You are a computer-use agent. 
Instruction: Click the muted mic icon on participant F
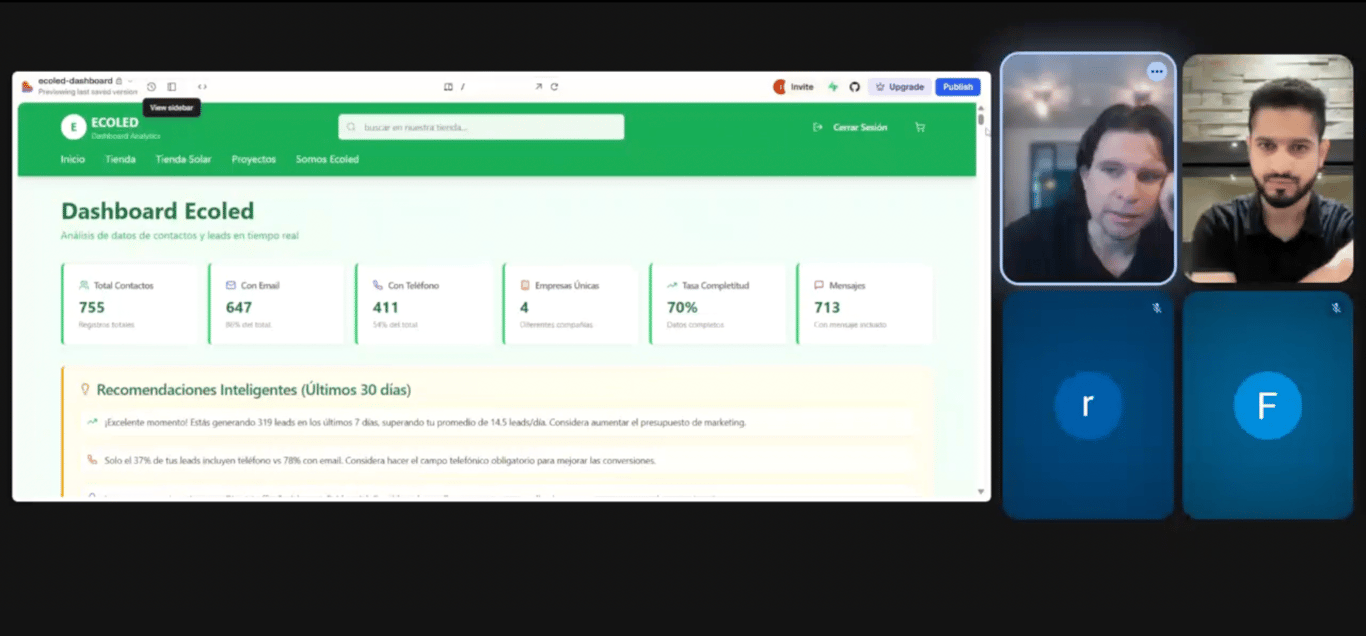coord(1336,308)
